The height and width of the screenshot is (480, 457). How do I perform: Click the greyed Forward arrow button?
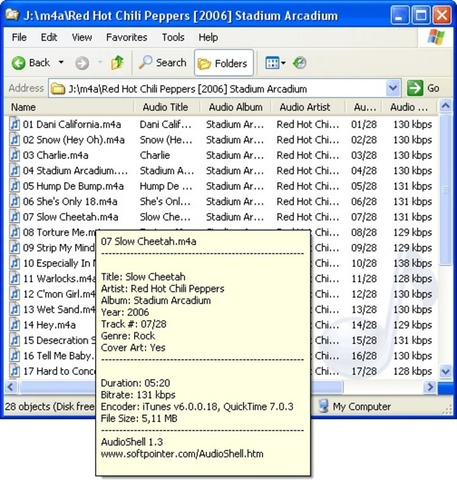pos(82,63)
